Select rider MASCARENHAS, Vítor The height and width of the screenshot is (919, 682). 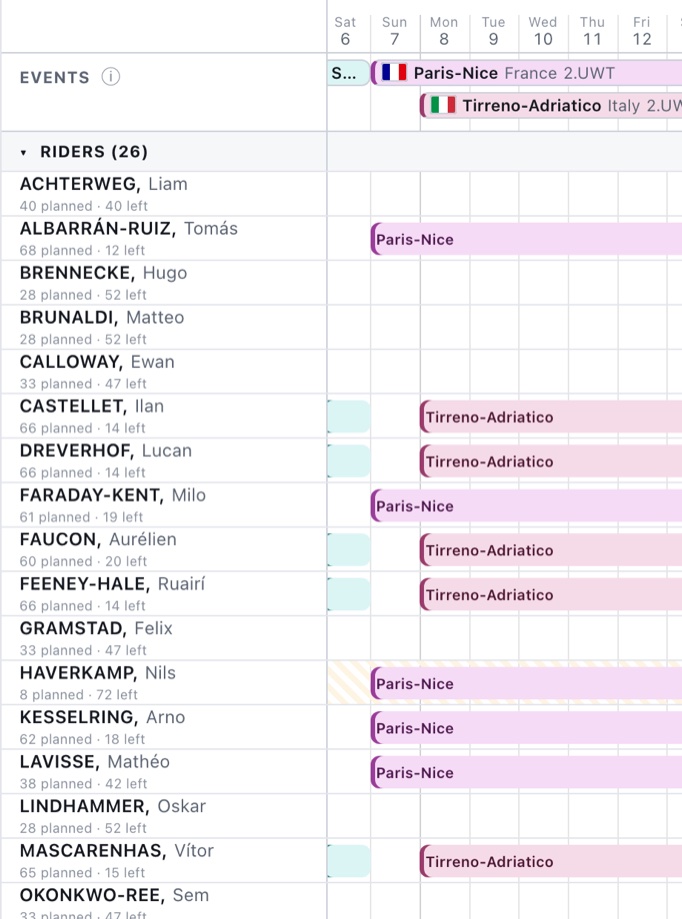click(163, 862)
